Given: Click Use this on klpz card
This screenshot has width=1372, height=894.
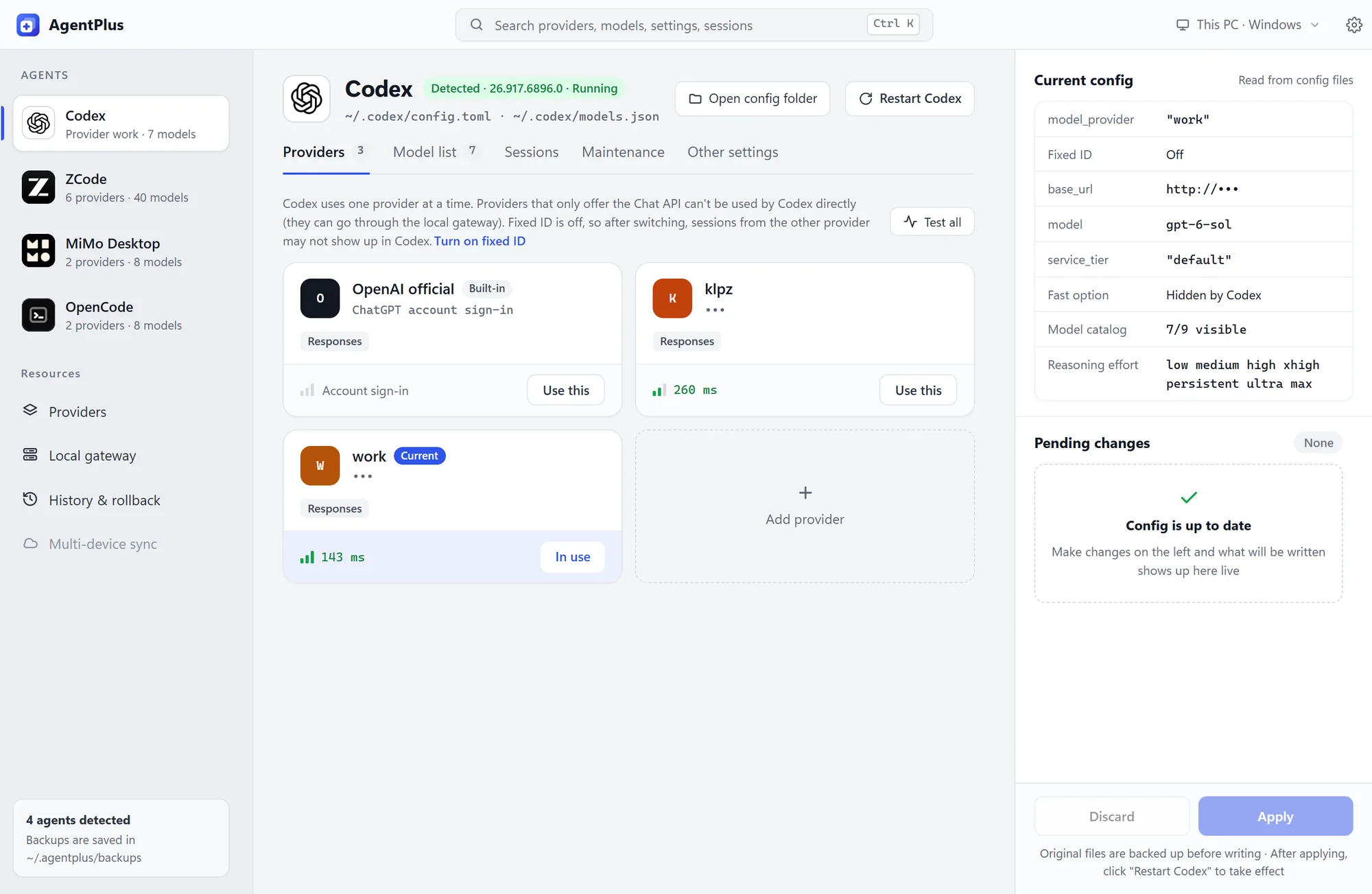Looking at the screenshot, I should point(919,390).
